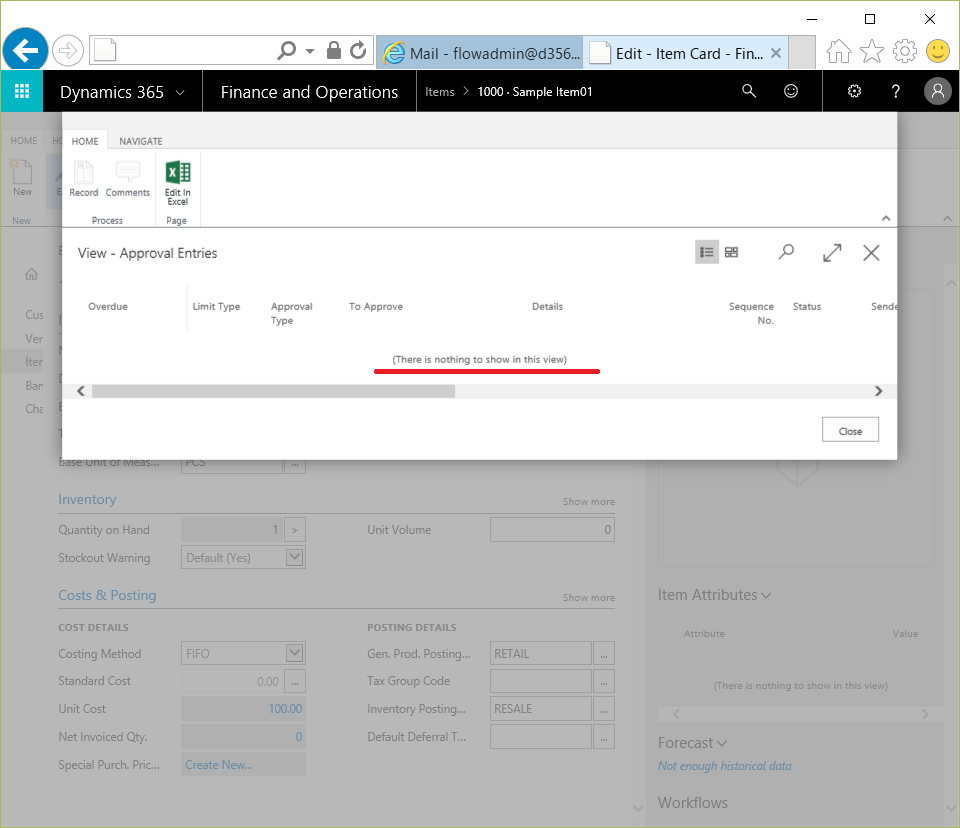960x828 pixels.
Task: Close the Approval Entries dialog with X
Action: (x=871, y=252)
